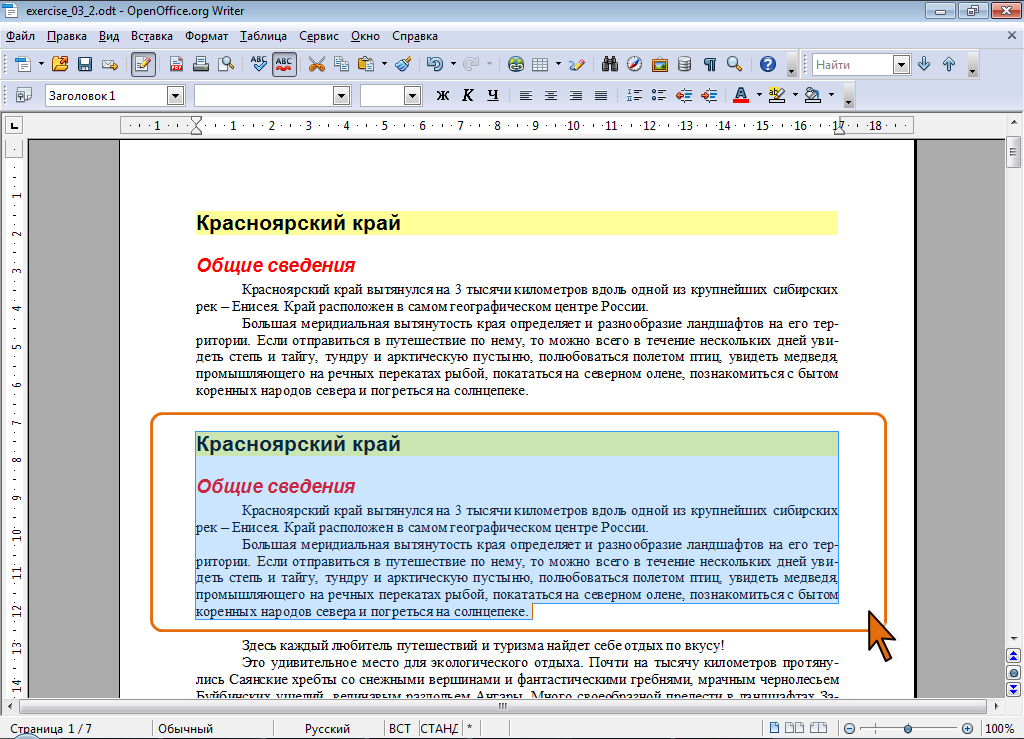
Task: Click the Insert Table icon
Action: [540, 64]
